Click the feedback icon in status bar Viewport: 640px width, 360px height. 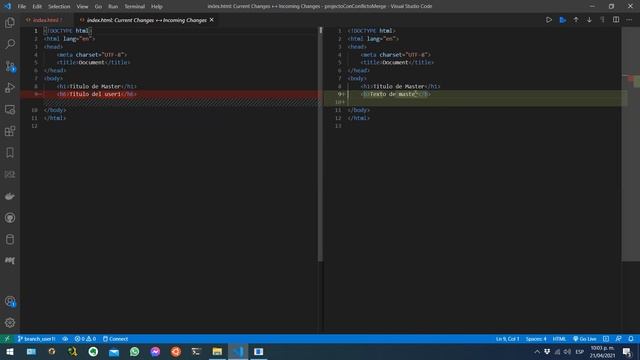619,339
